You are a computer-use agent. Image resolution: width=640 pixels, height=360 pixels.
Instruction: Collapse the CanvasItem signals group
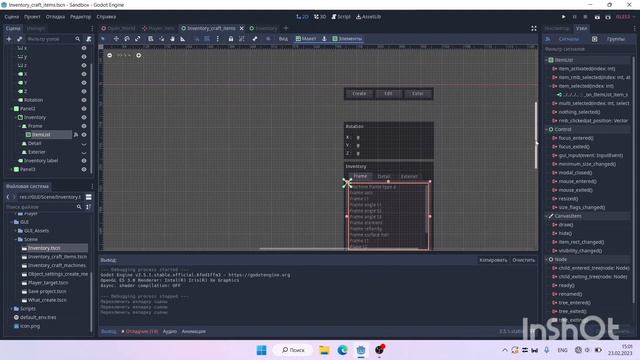click(x=547, y=216)
